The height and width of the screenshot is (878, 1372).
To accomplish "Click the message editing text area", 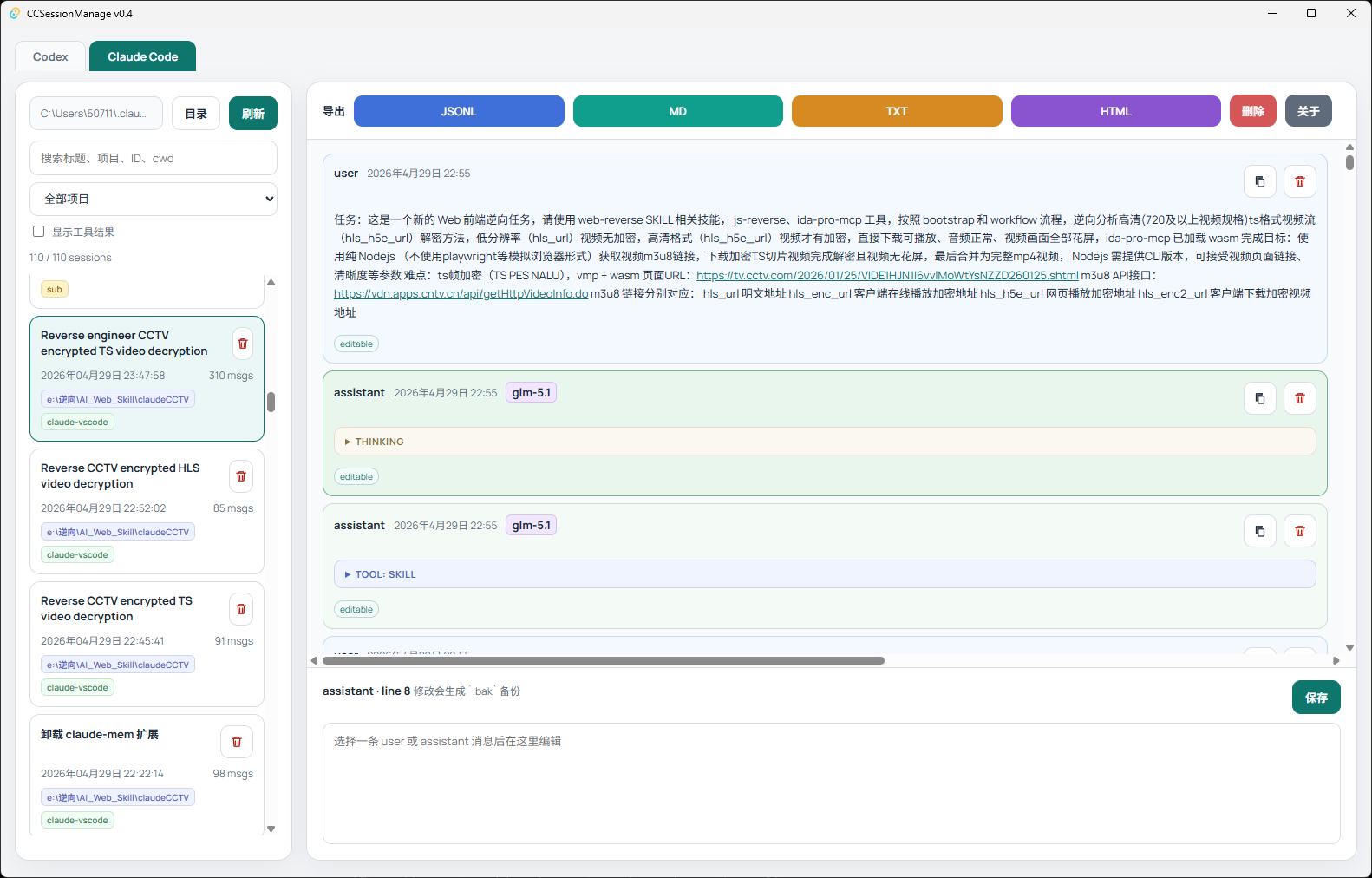I will coord(832,783).
